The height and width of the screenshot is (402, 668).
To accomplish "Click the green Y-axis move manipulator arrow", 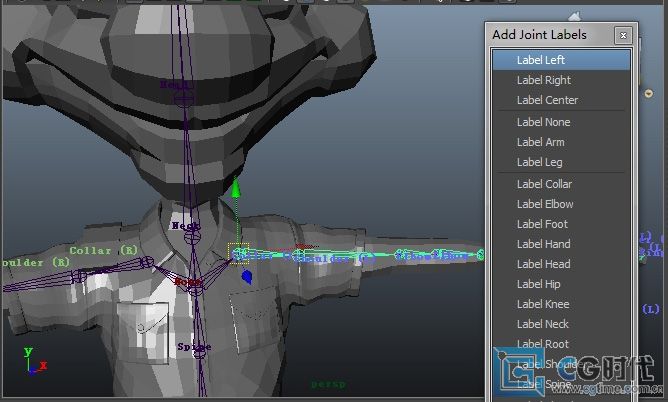I will coord(236,189).
